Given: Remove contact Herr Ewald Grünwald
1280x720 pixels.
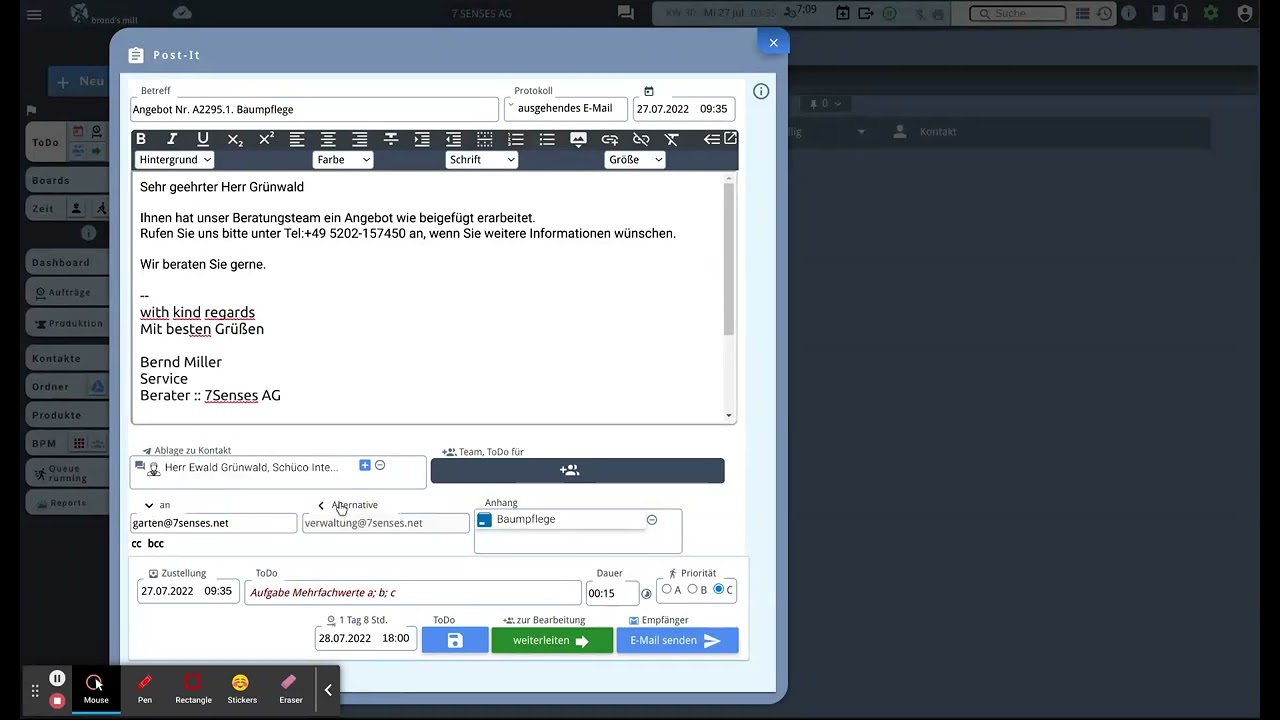Looking at the screenshot, I should coord(380,465).
